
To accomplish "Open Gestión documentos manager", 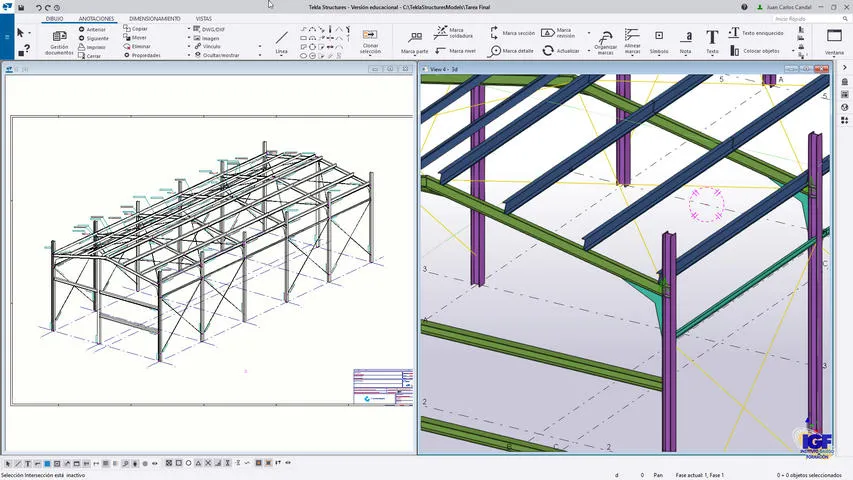I will click(59, 42).
